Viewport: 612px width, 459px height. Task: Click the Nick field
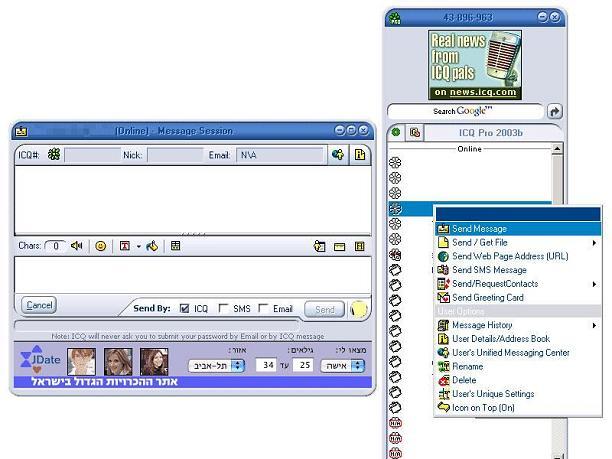[175, 155]
